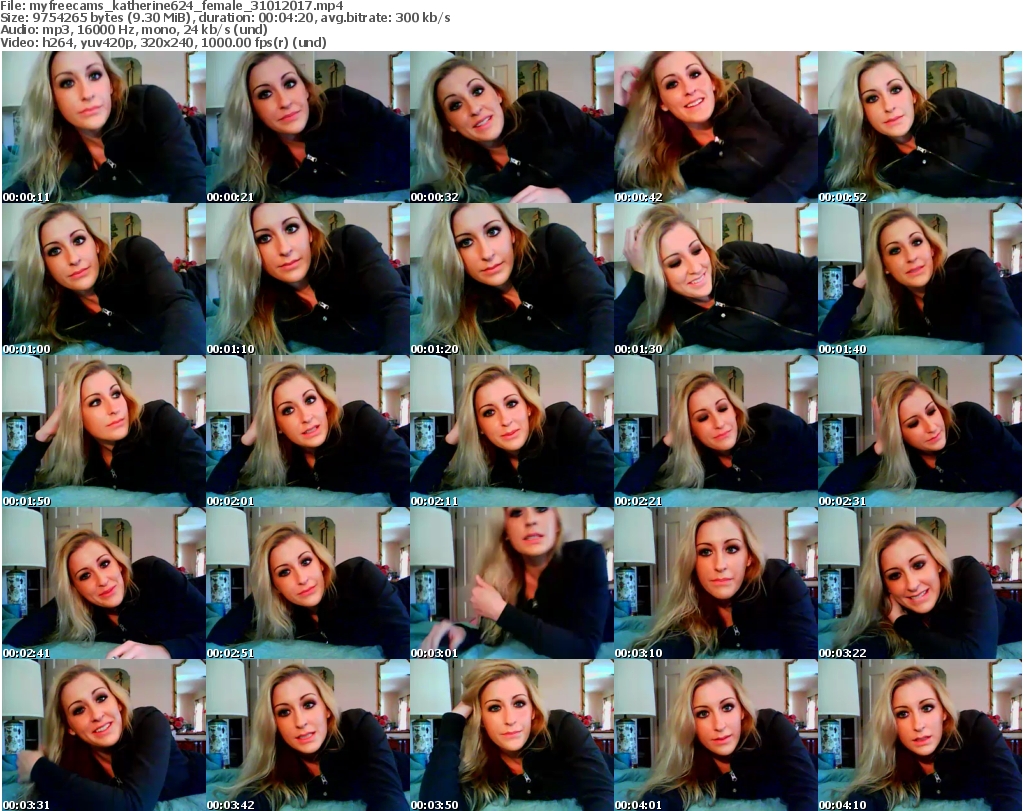
Task: Select the frame stamped 00:03:22
Action: coord(920,583)
